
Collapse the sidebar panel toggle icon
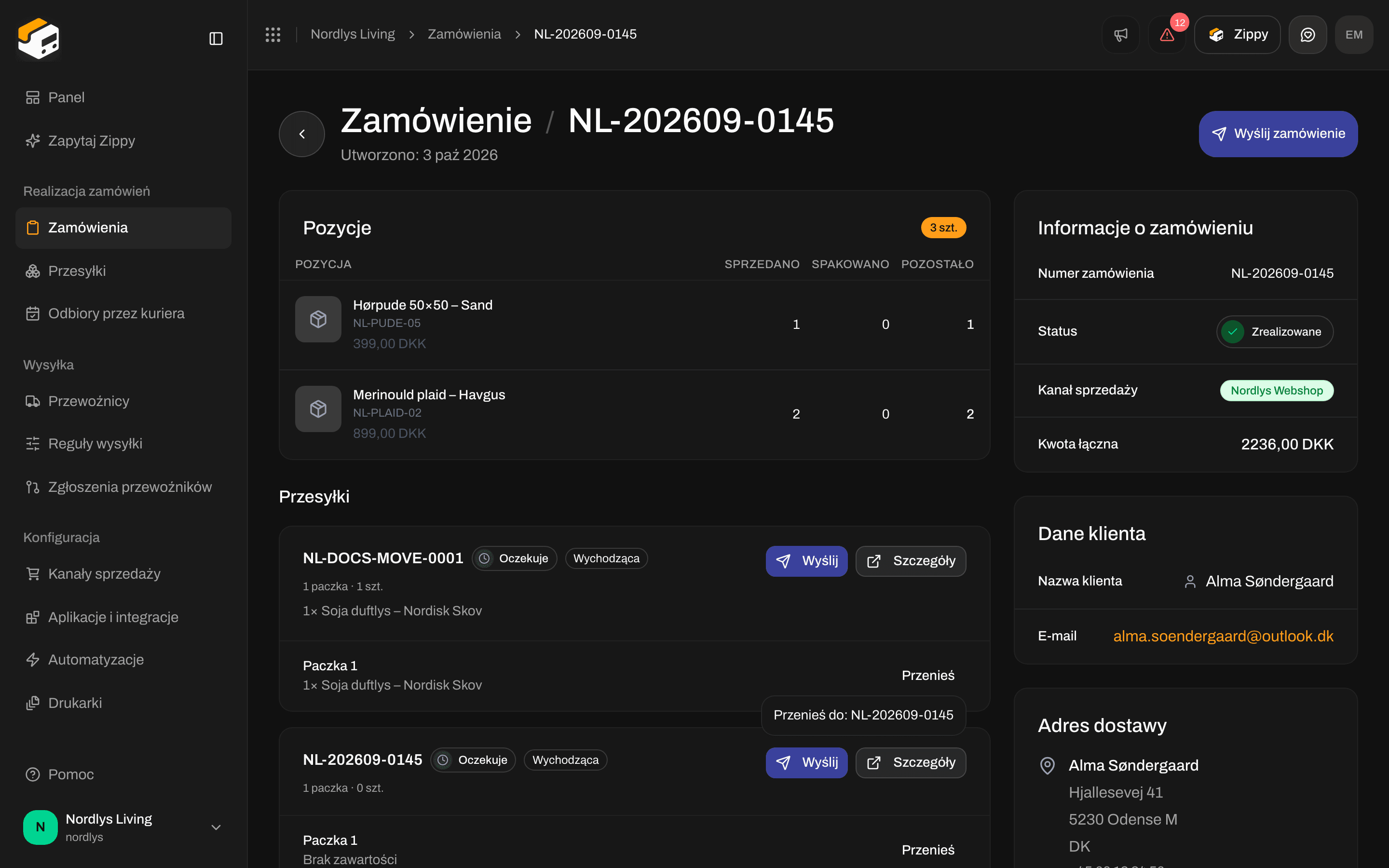tap(216, 39)
